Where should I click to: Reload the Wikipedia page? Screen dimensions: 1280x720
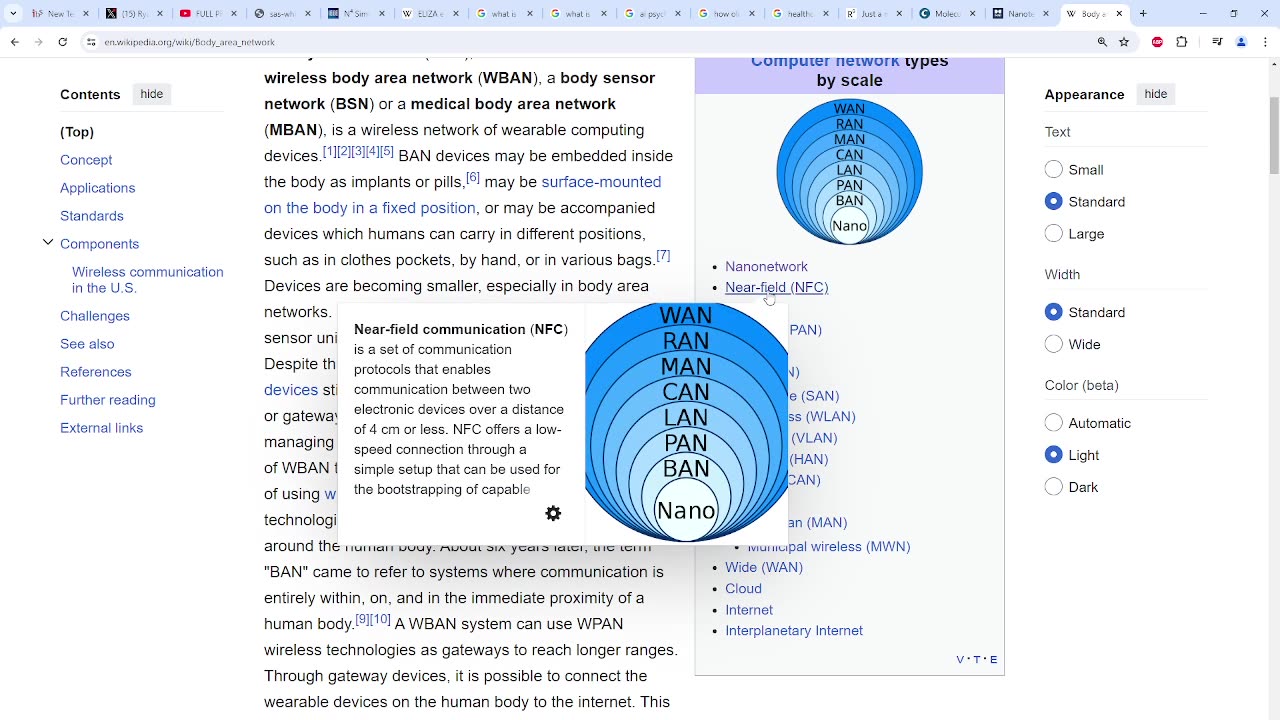(62, 42)
